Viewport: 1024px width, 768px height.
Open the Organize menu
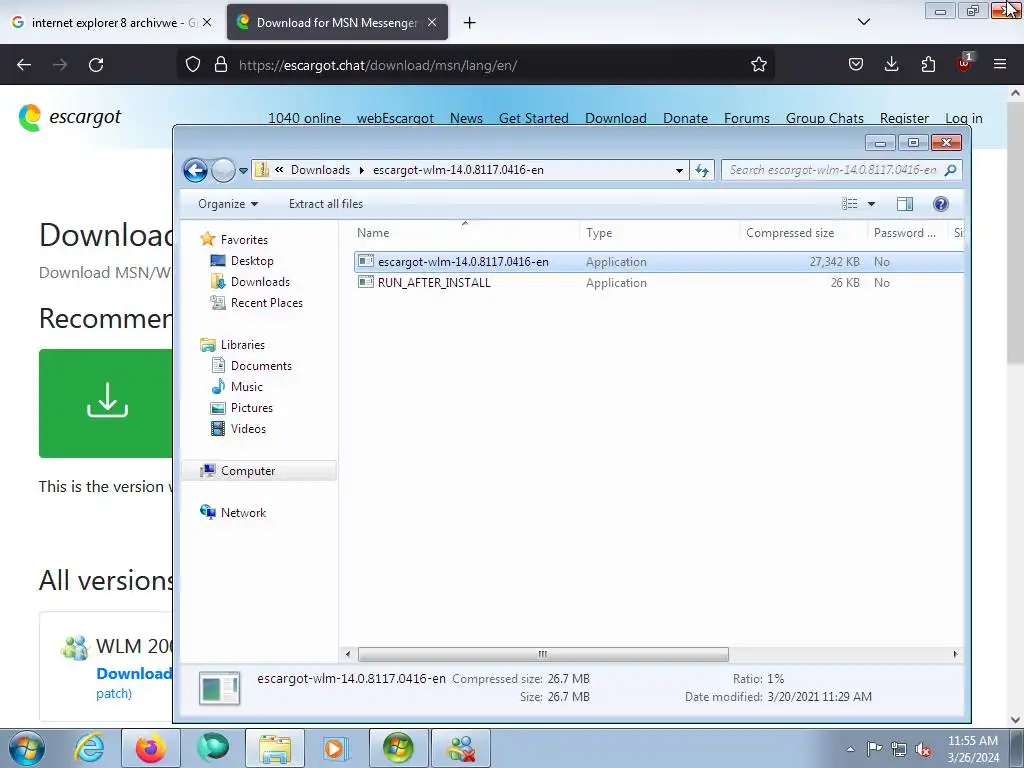228,204
